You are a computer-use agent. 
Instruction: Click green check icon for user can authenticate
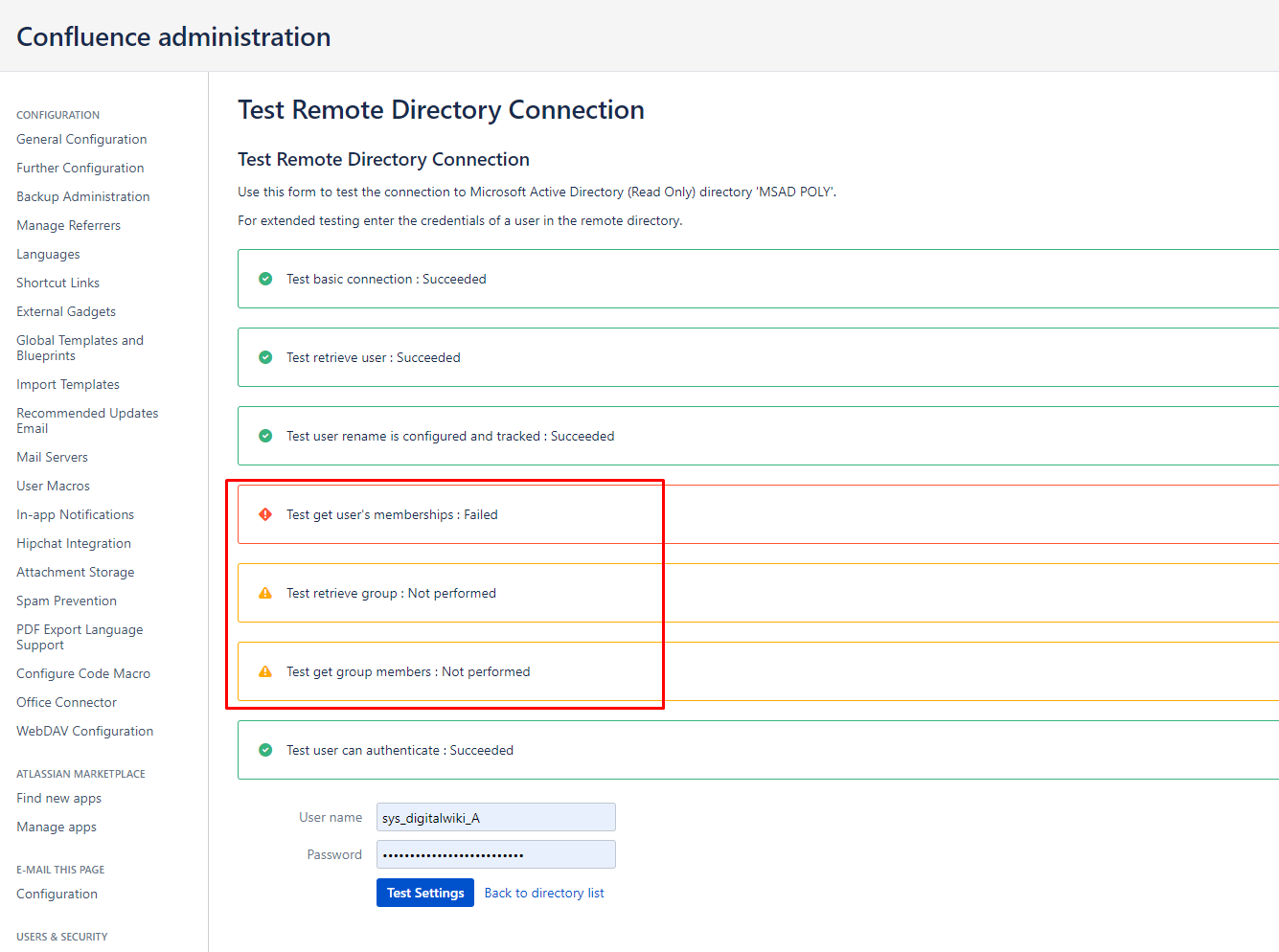tap(265, 750)
